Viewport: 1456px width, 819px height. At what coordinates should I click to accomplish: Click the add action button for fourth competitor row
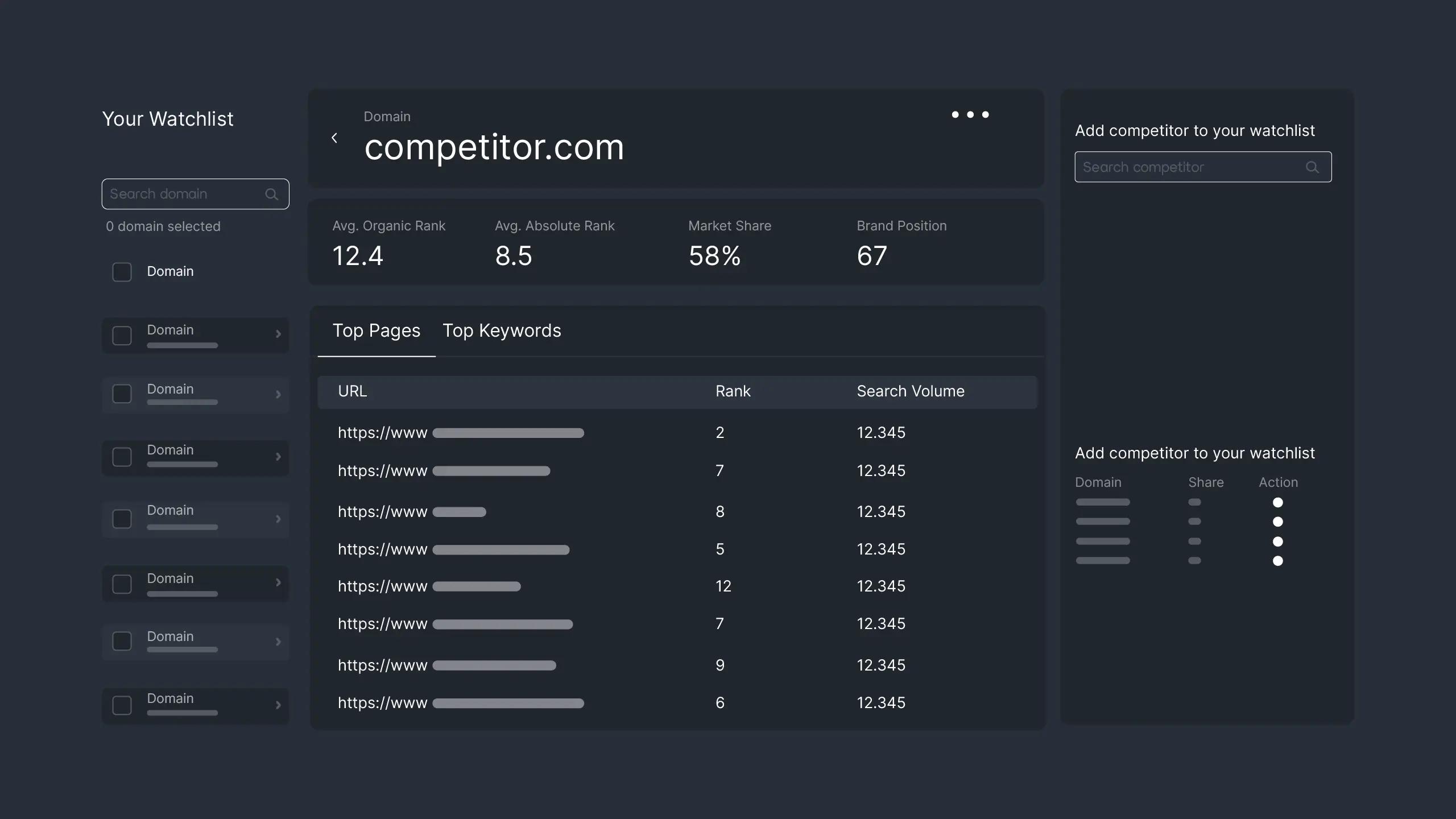(x=1278, y=561)
